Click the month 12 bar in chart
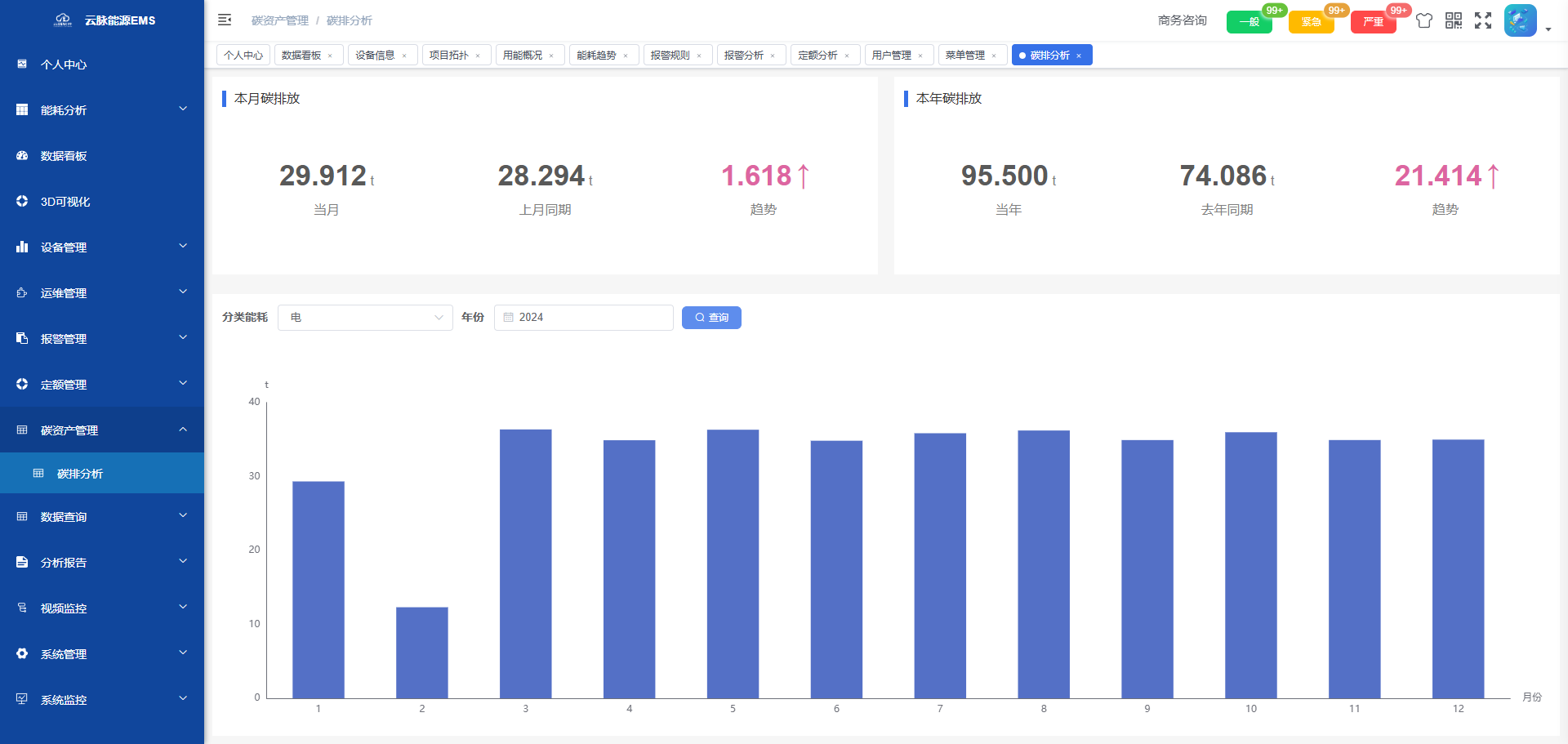This screenshot has width=1568, height=744. click(1459, 569)
